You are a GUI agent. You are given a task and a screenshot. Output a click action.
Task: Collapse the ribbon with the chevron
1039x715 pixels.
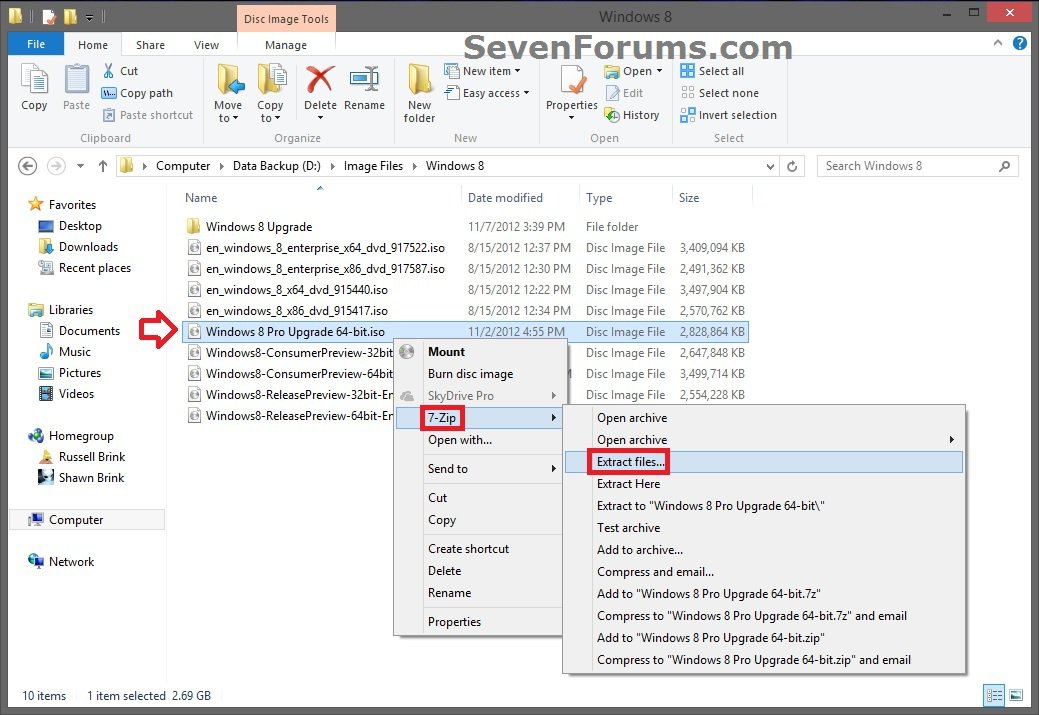[x=998, y=43]
